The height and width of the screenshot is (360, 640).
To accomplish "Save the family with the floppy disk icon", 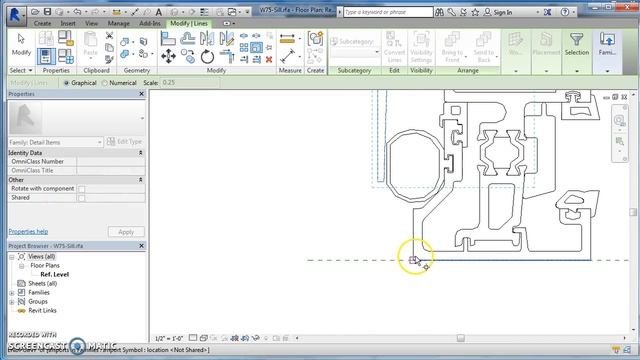I will 47,12.
